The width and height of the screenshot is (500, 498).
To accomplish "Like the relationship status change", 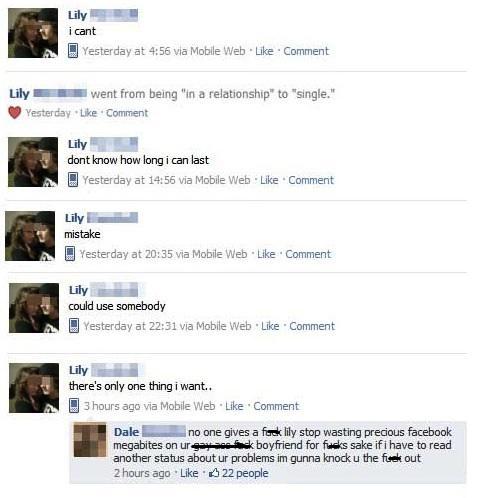I will (88, 113).
